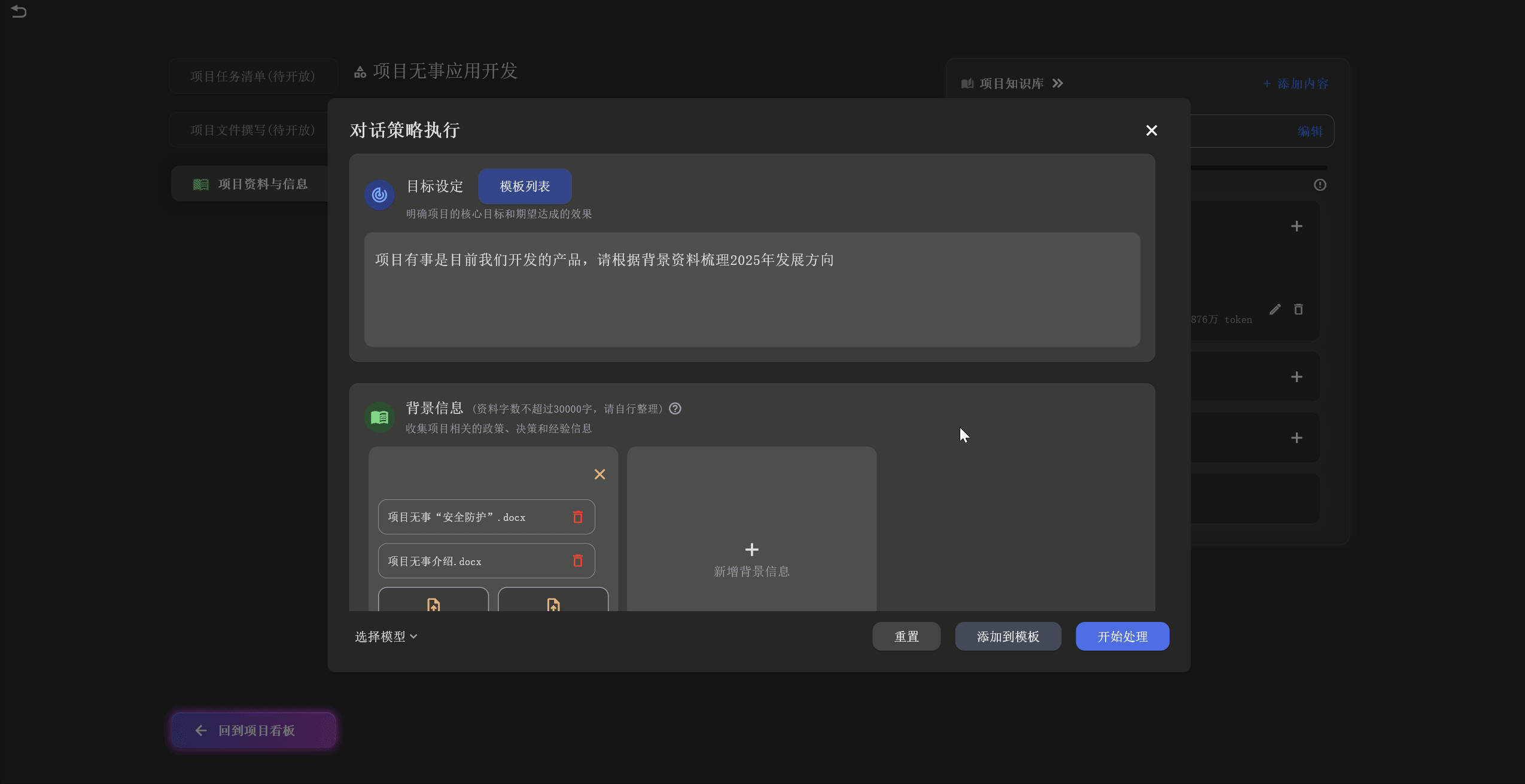This screenshot has width=1525, height=784.
Task: Click the plus icon for 新增背景信息
Action: [751, 549]
